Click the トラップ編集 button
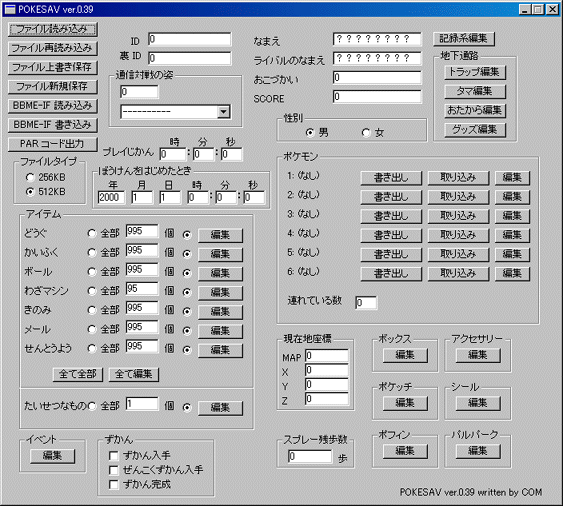The height and width of the screenshot is (506, 563). coord(475,72)
